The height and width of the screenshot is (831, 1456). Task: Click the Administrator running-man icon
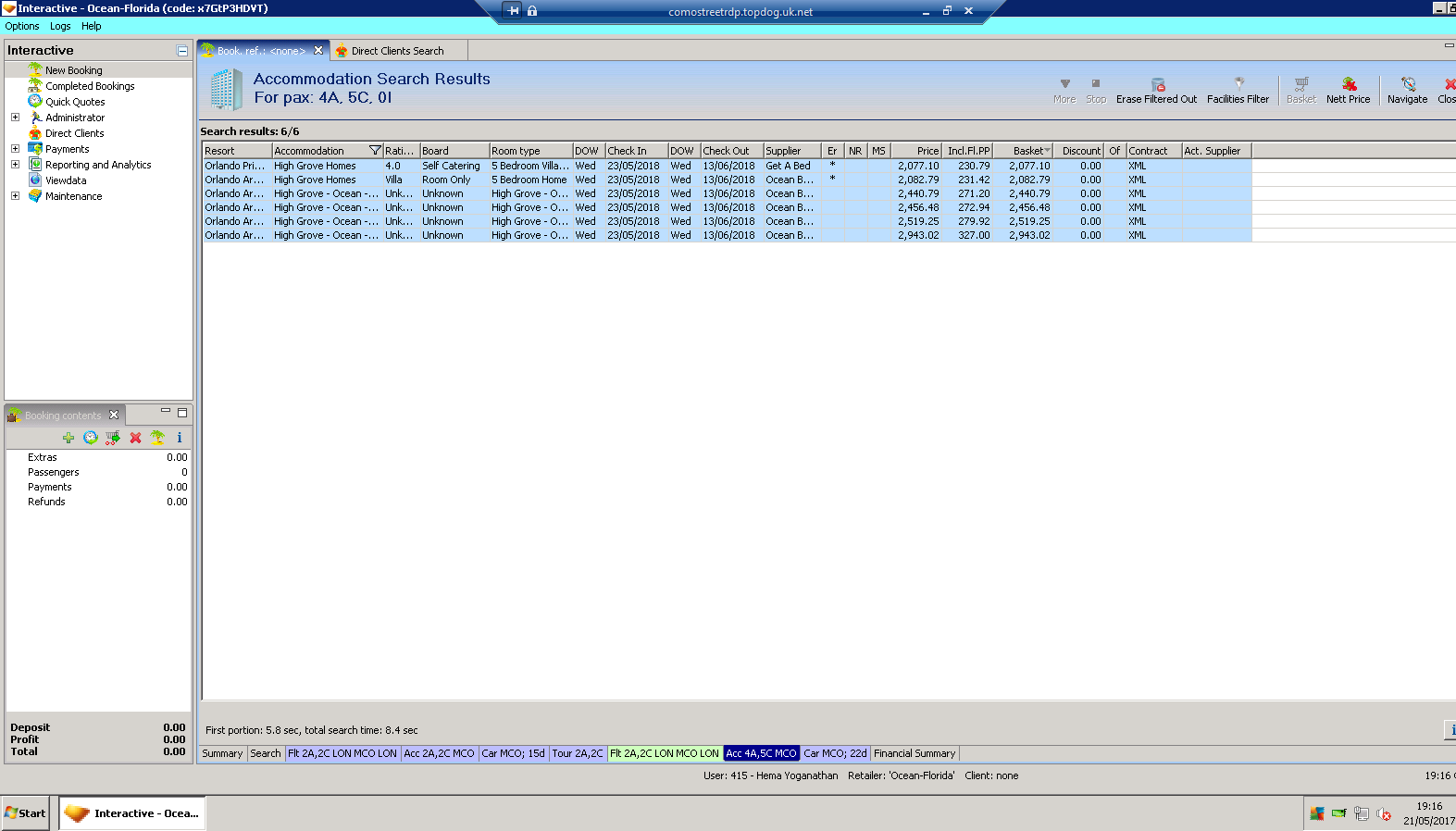pyautogui.click(x=35, y=118)
